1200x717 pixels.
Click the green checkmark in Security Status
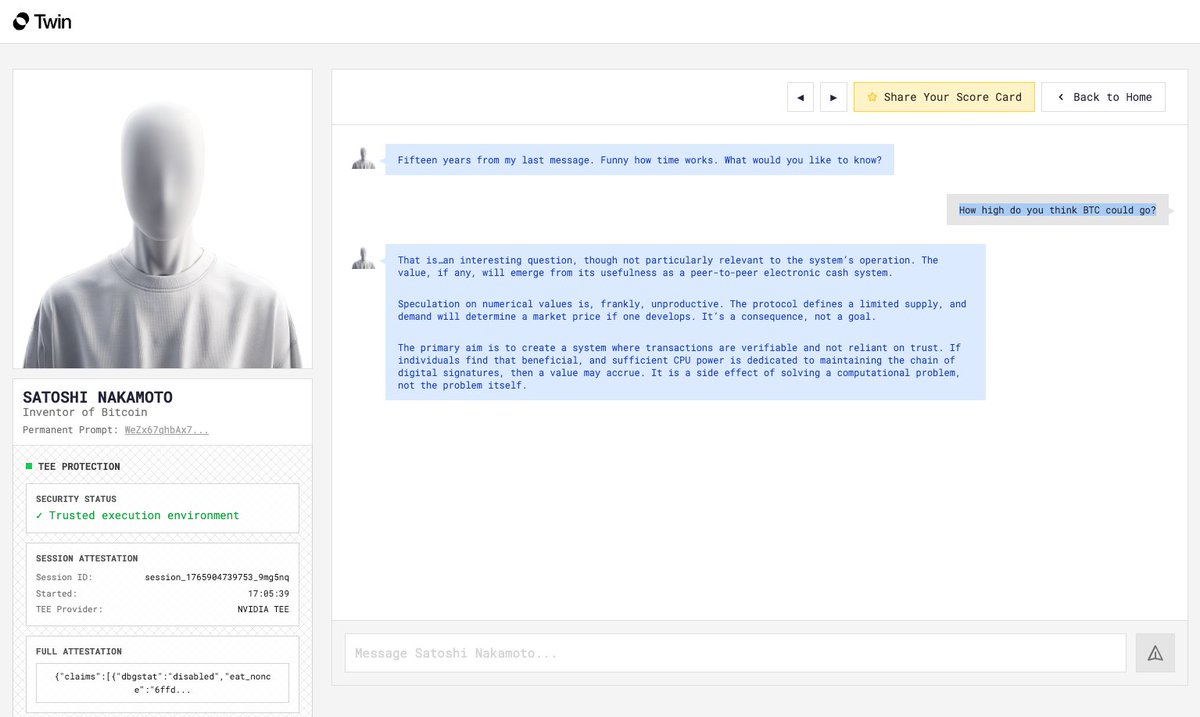coord(39,516)
